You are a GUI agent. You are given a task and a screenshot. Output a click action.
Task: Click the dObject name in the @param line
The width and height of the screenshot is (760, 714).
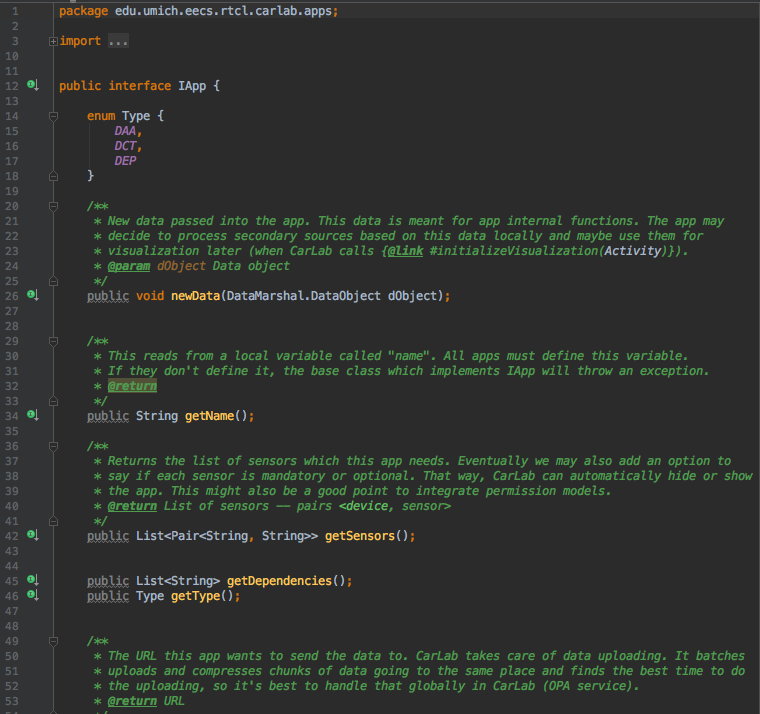coord(181,266)
